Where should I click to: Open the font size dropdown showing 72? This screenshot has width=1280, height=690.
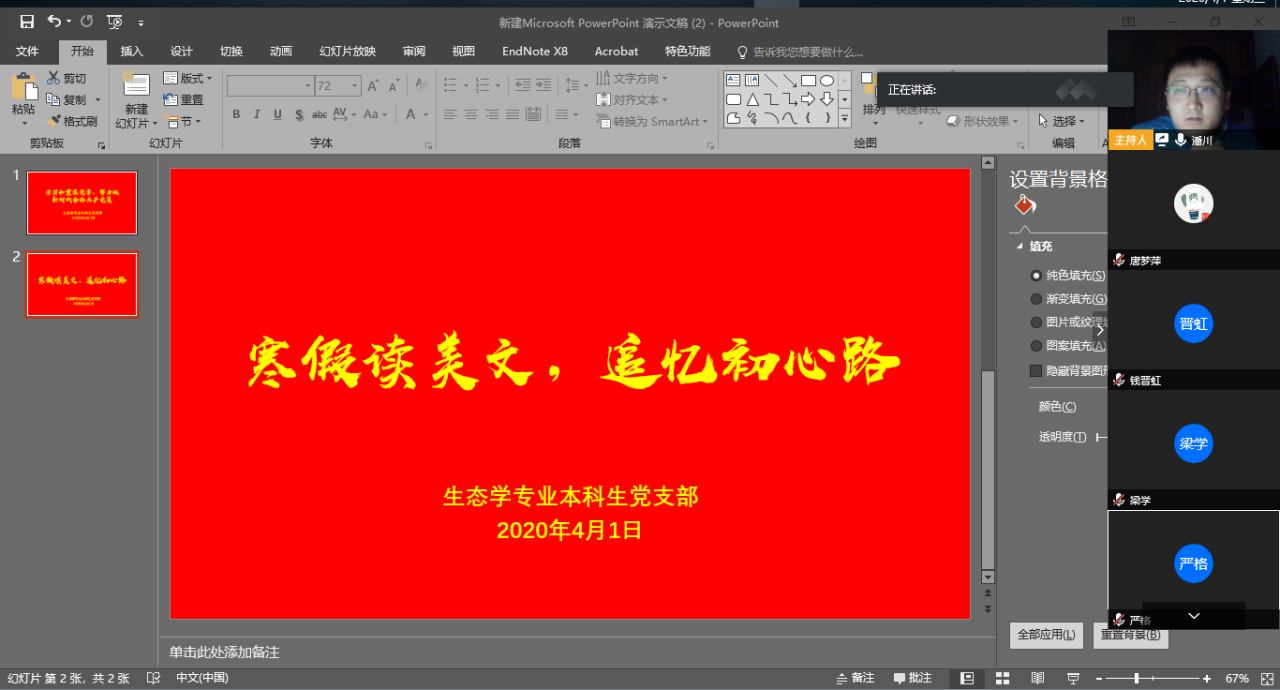[355, 86]
